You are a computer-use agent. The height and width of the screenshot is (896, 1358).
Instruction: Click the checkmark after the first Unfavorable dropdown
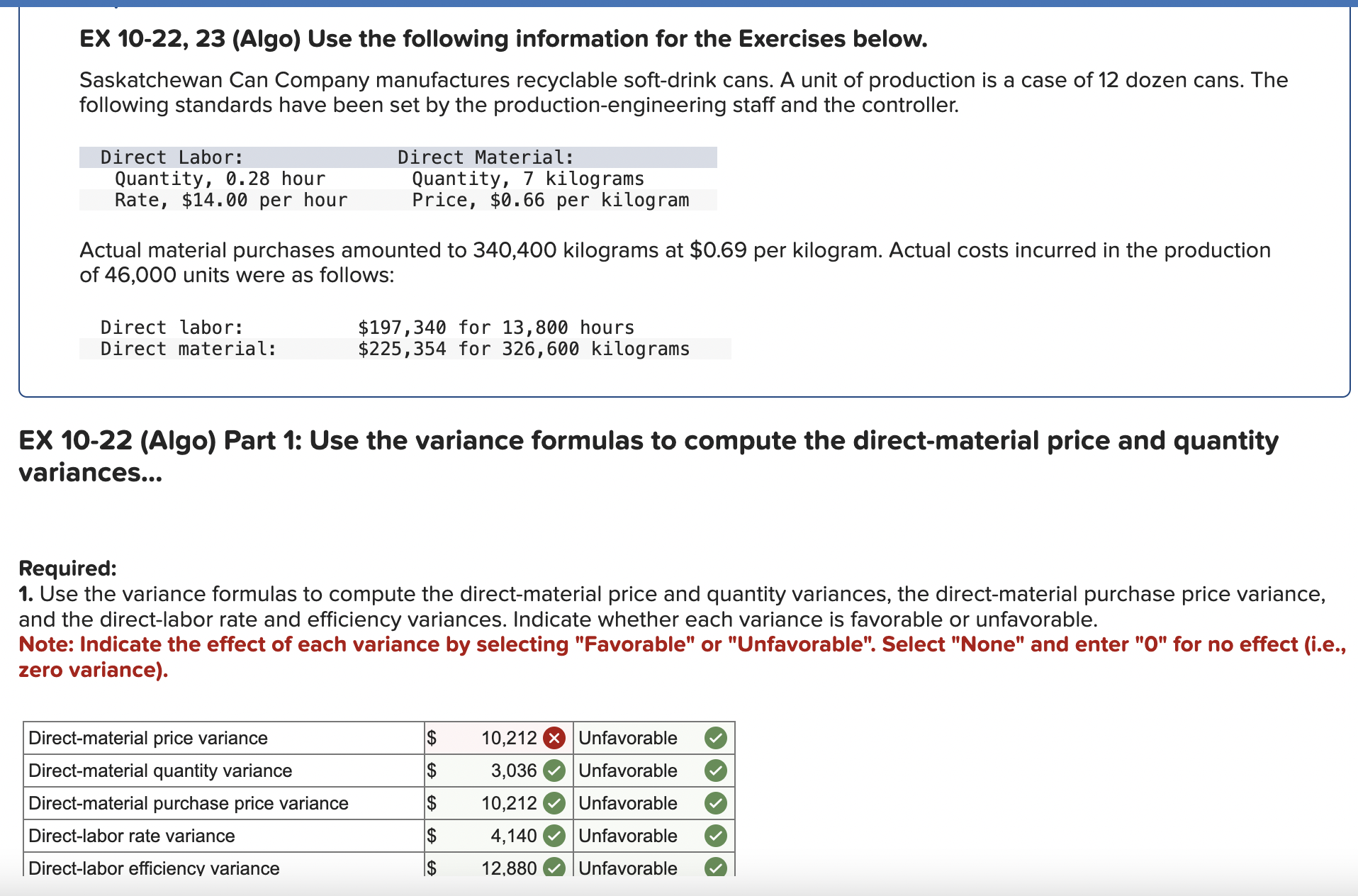click(716, 738)
